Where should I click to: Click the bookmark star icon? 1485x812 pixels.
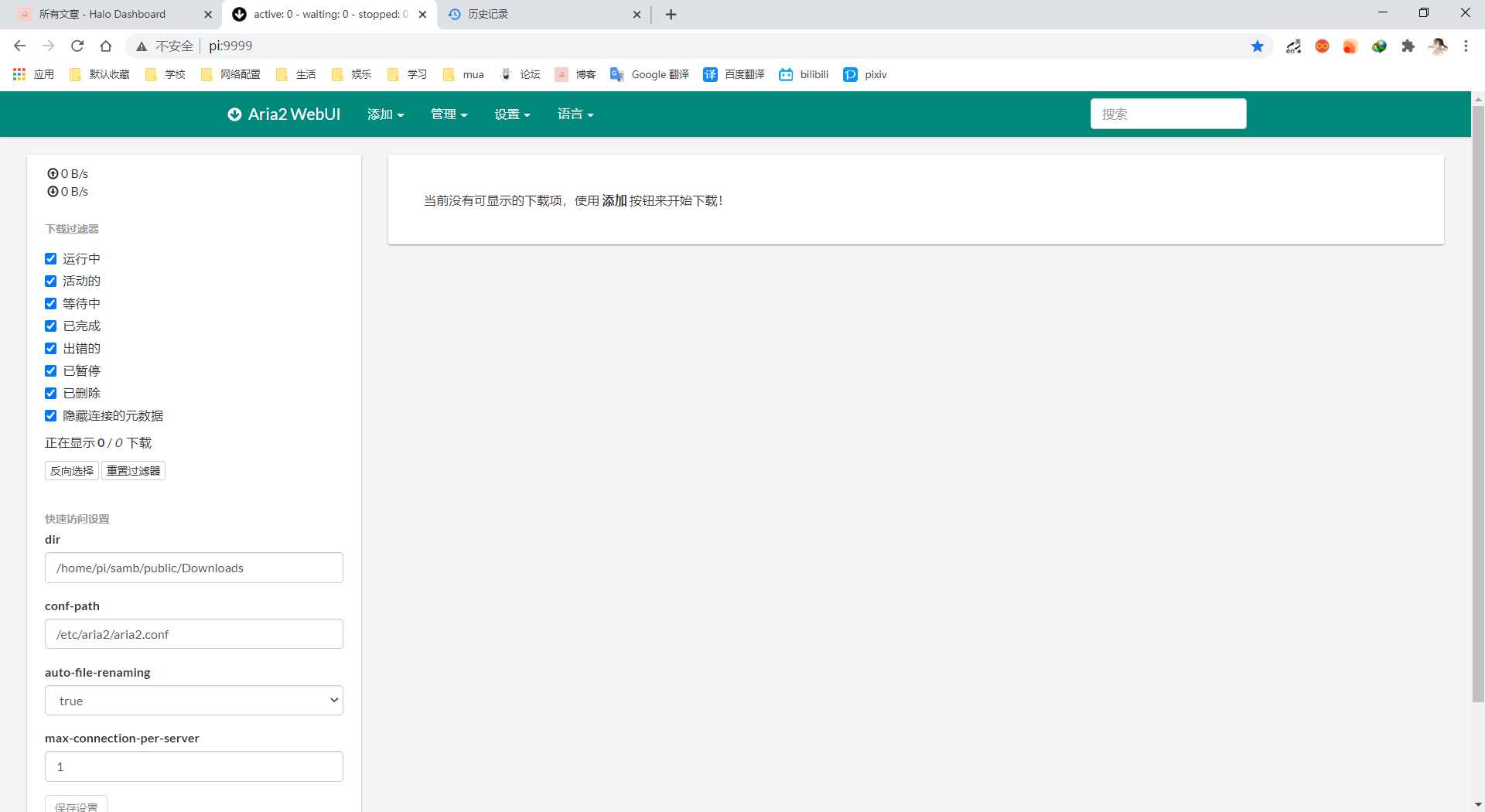[x=1258, y=46]
